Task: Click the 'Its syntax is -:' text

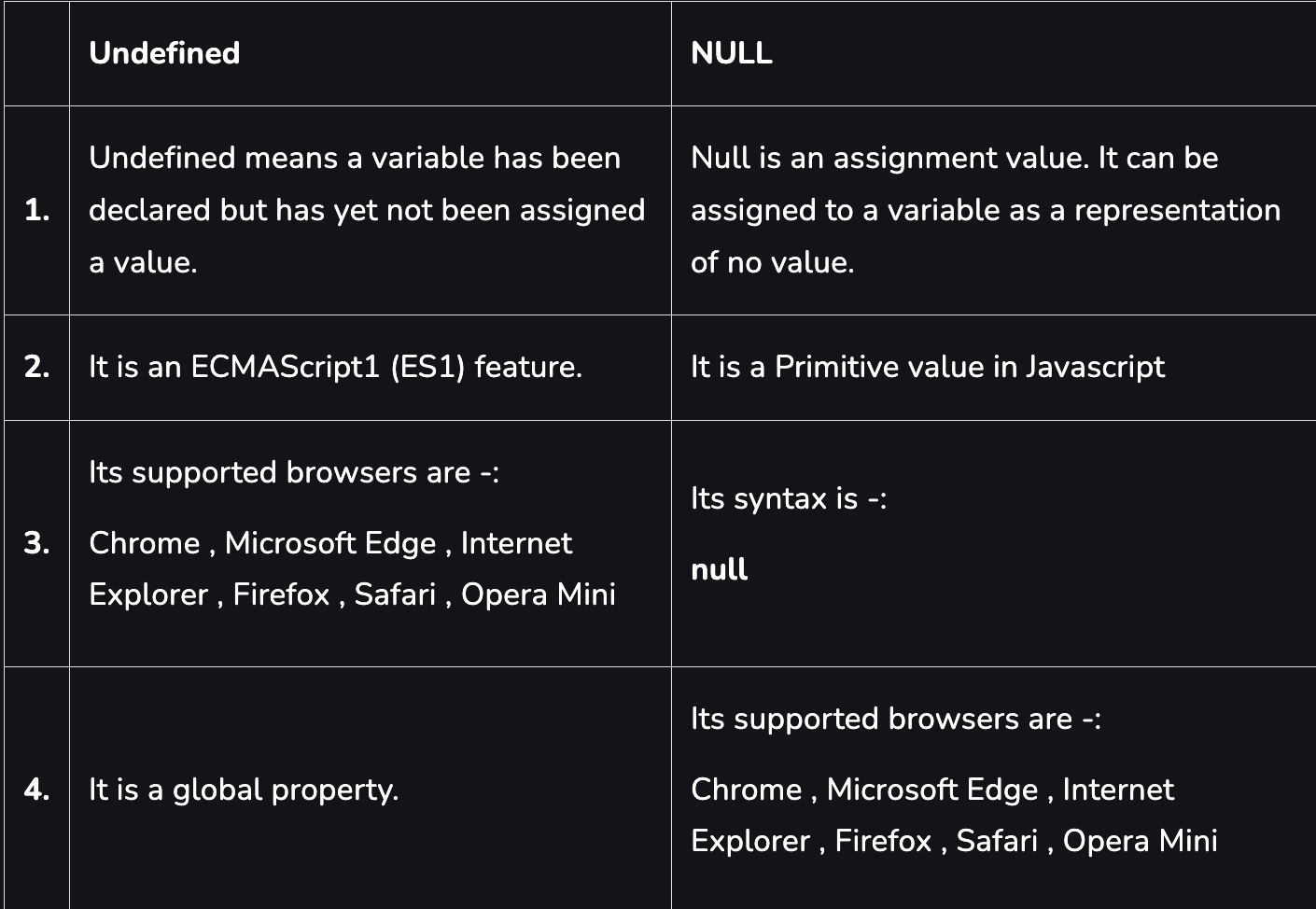Action: [789, 498]
